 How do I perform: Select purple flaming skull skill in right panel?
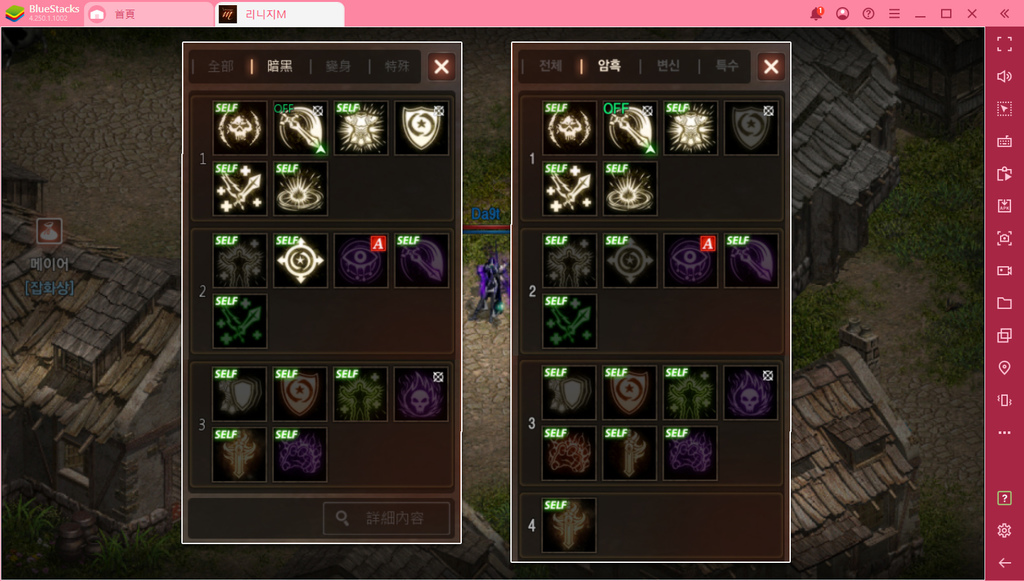click(x=750, y=393)
